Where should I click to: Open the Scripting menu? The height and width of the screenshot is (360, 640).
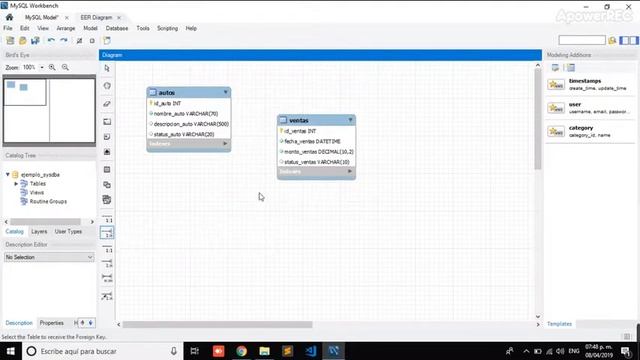(167, 28)
